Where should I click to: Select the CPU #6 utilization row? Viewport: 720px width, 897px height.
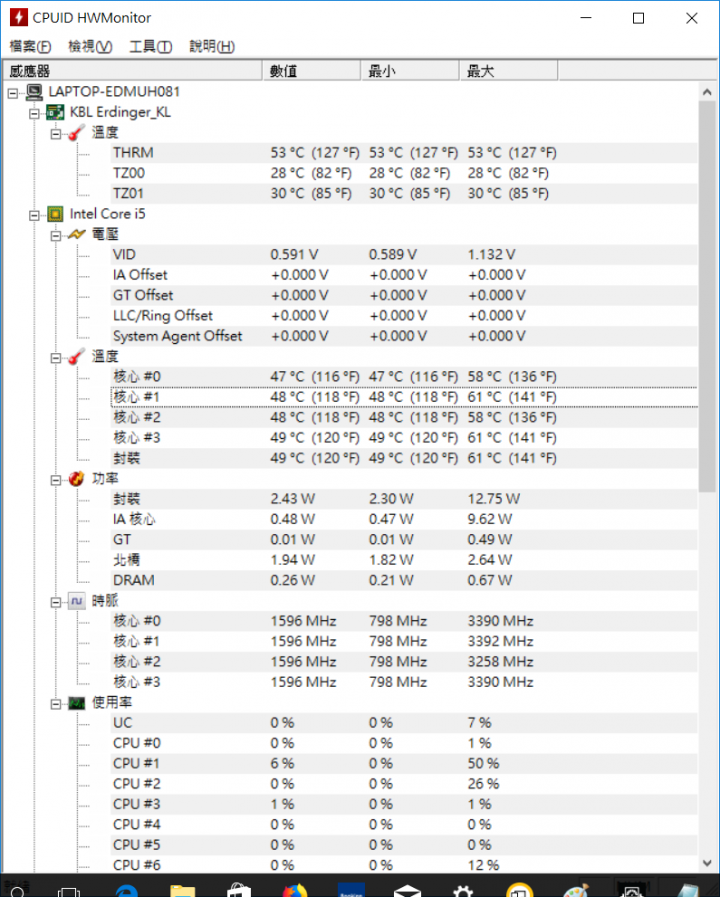(x=404, y=866)
